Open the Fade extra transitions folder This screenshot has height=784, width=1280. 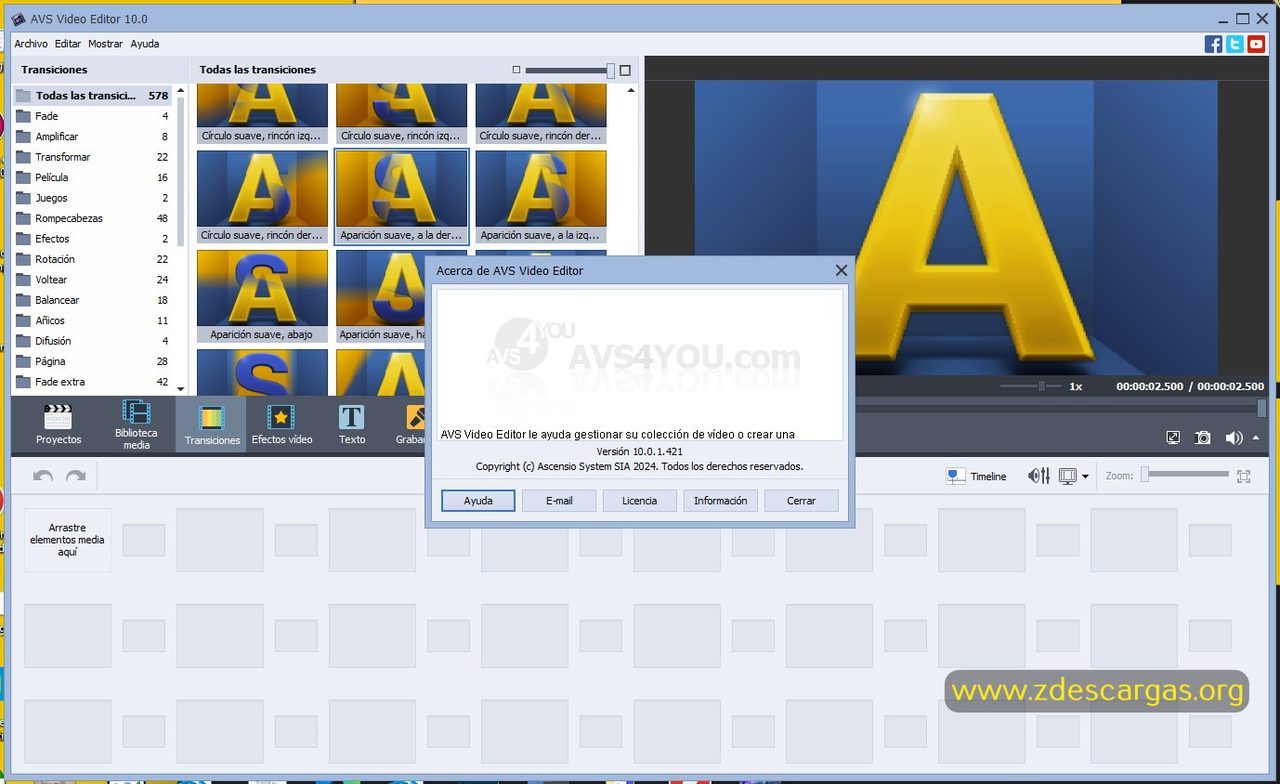tap(92, 382)
